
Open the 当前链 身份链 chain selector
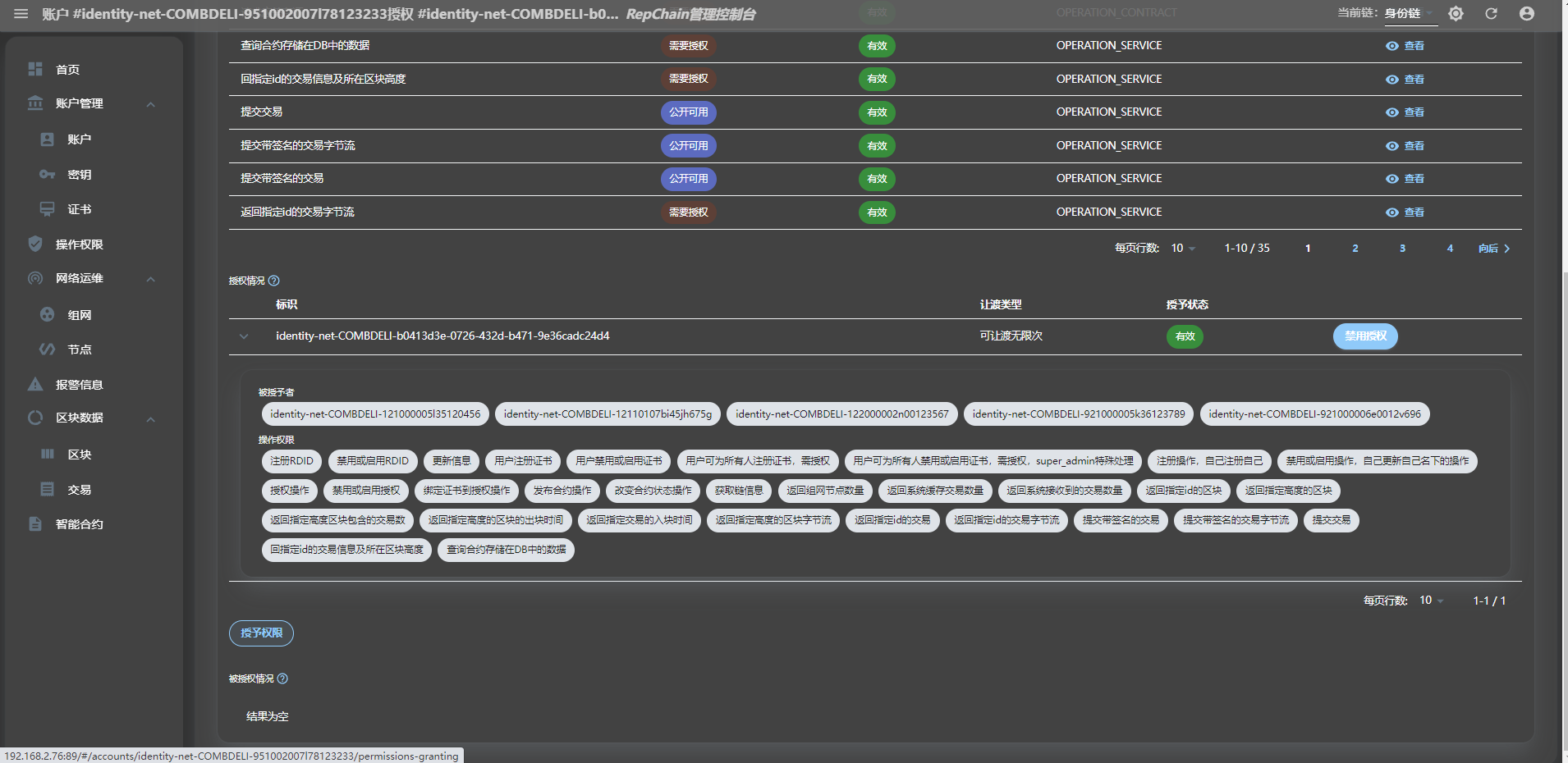point(1409,13)
